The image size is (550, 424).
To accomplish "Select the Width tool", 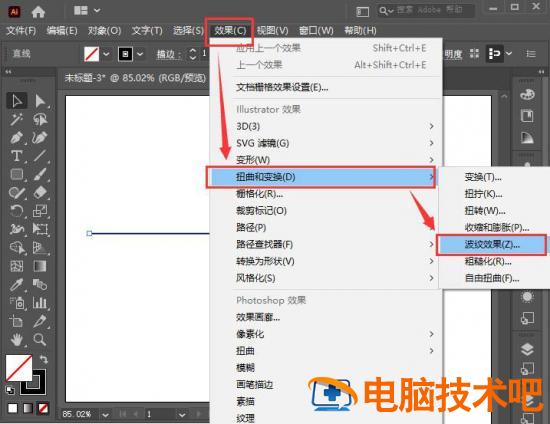I will click(16, 229).
